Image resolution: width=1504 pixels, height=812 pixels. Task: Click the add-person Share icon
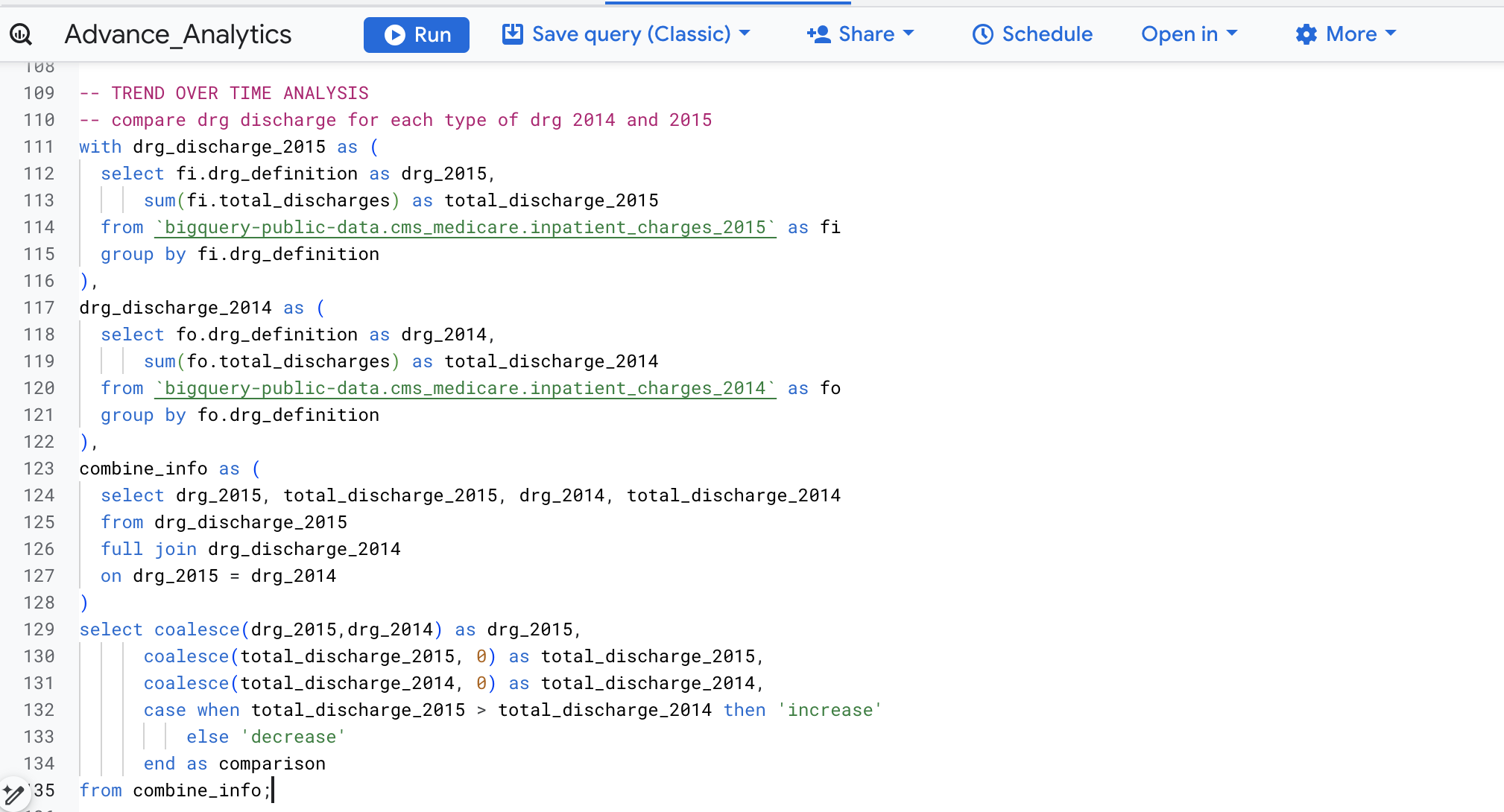(x=819, y=34)
